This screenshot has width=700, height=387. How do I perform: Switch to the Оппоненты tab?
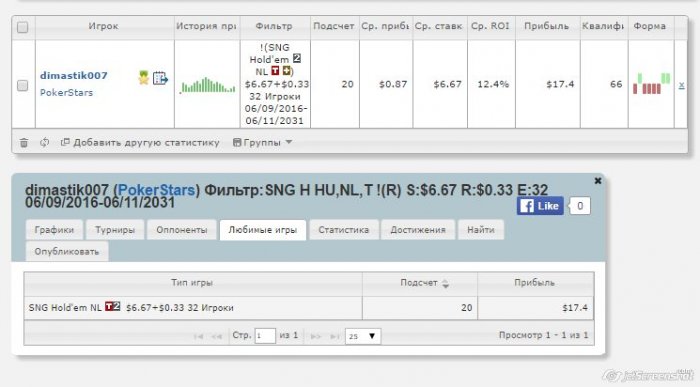(x=182, y=230)
